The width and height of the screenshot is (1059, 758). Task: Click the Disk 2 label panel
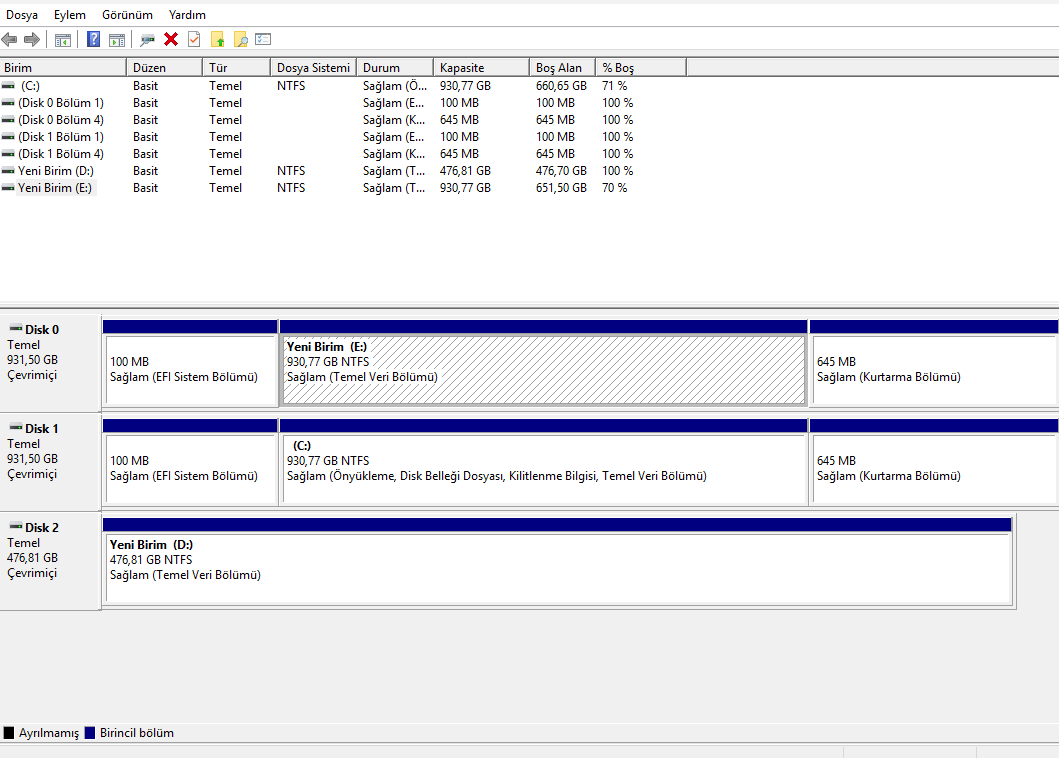click(x=50, y=558)
